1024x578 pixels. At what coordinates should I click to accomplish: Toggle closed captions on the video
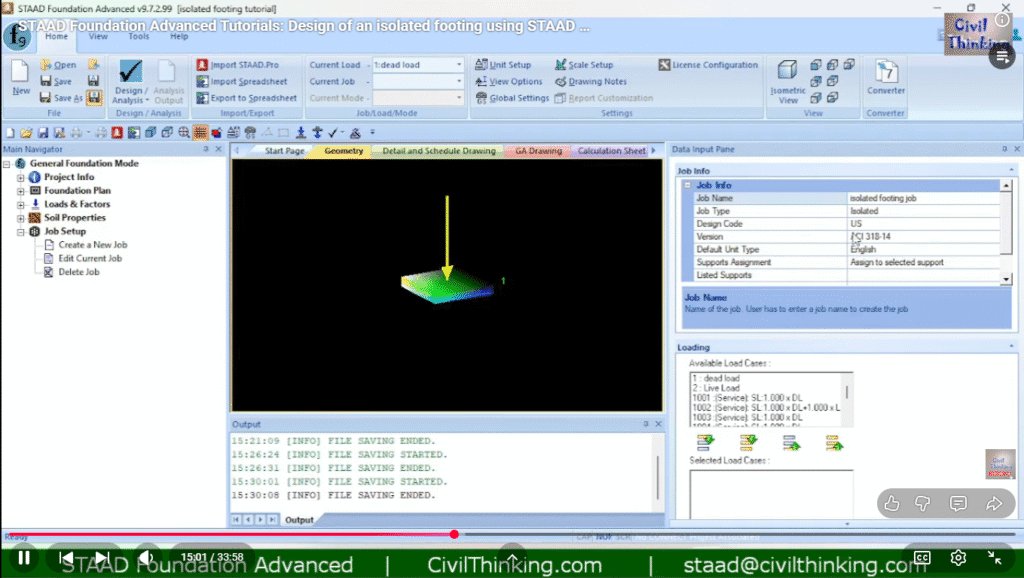tap(922, 558)
